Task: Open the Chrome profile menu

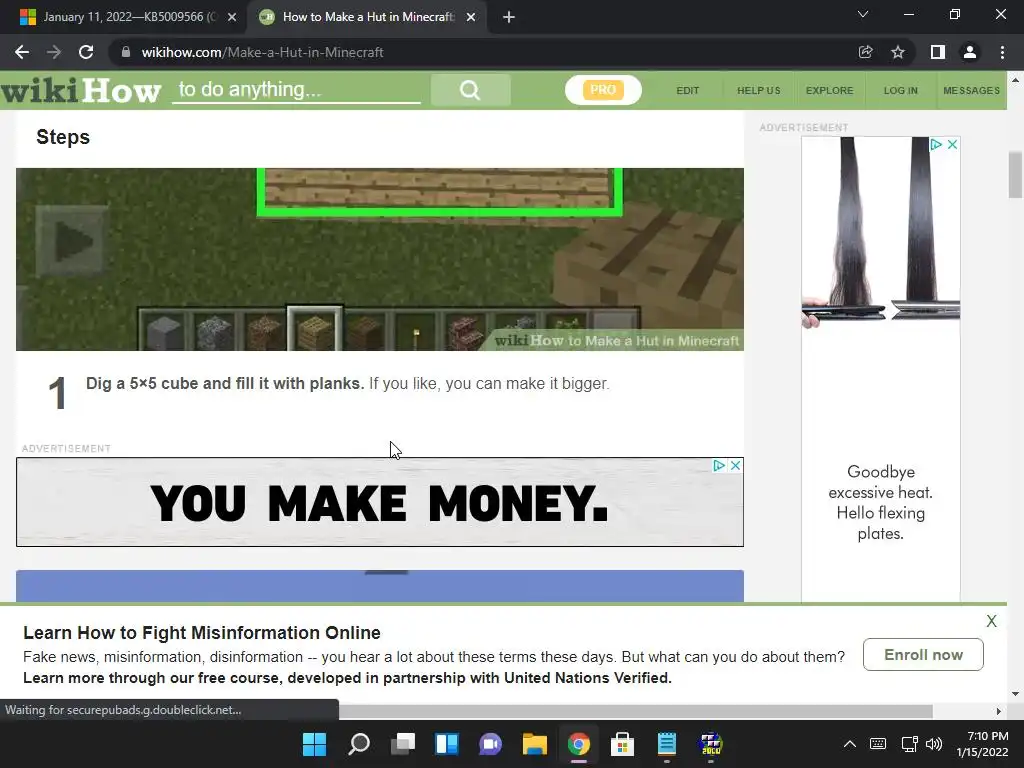Action: pyautogui.click(x=970, y=52)
